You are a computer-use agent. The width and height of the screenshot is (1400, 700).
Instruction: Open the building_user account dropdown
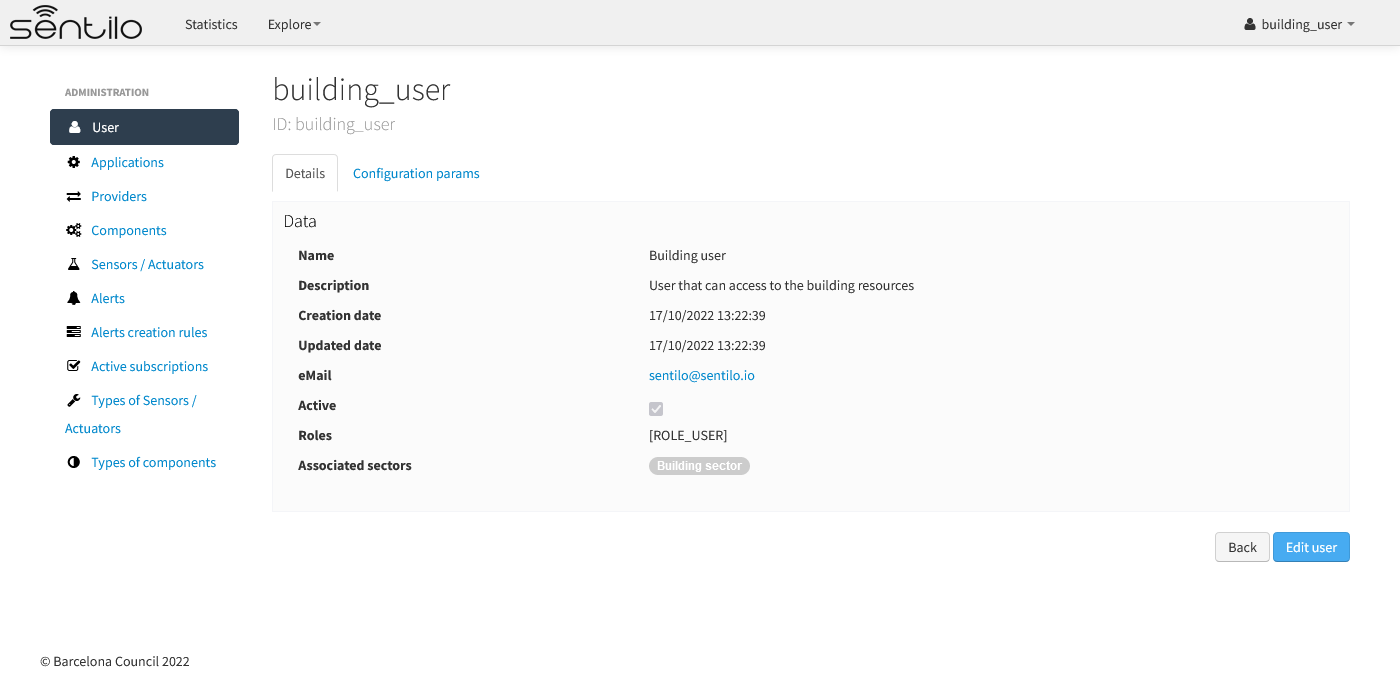pos(1299,24)
